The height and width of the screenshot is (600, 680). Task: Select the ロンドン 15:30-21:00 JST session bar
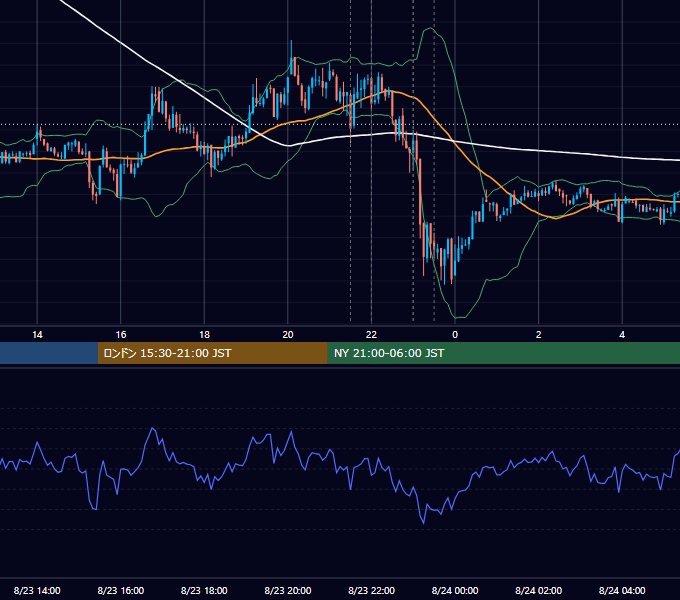click(212, 353)
